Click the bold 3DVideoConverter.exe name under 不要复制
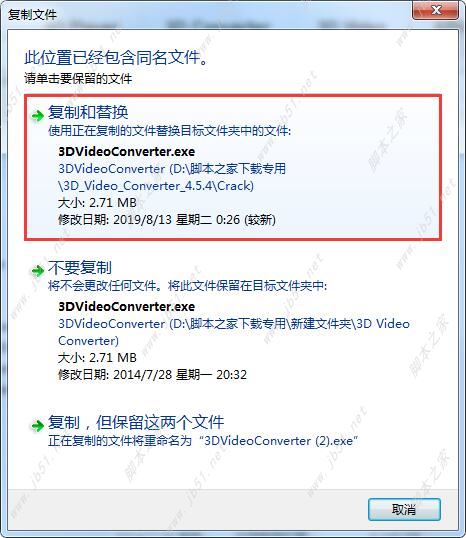Image resolution: width=466 pixels, height=538 pixels. (x=127, y=306)
